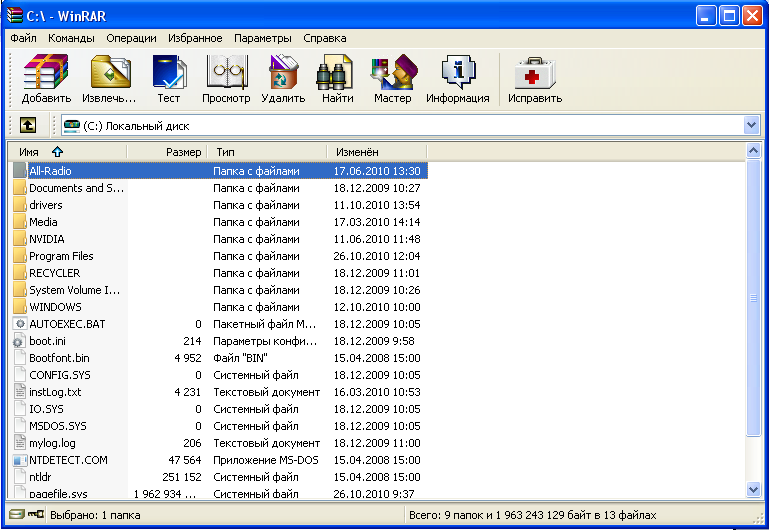Click the folder icon of drivers
This screenshot has width=769, height=530.
pos(20,205)
